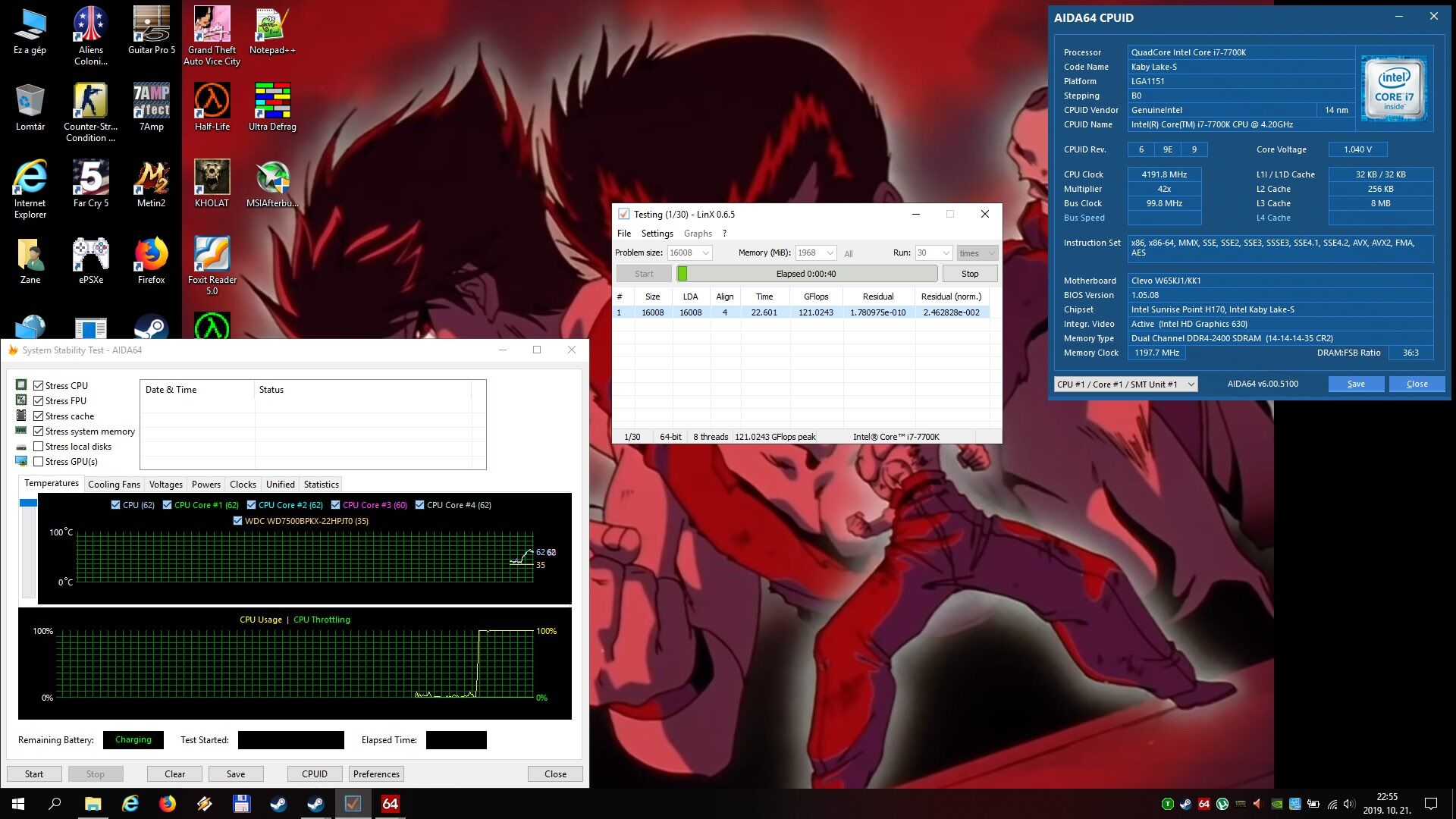Click Close in AIDA64 CPUID window

pyautogui.click(x=1417, y=384)
